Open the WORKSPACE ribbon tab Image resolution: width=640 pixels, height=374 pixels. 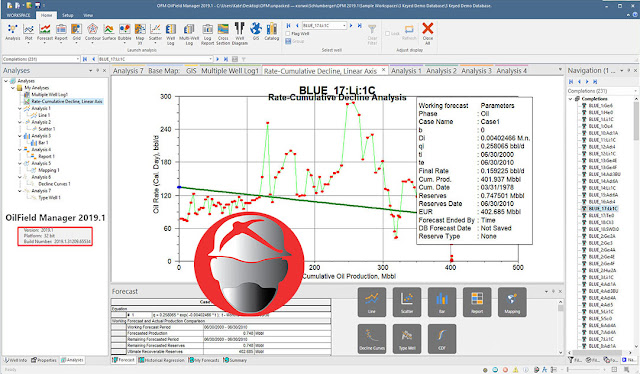[18, 15]
